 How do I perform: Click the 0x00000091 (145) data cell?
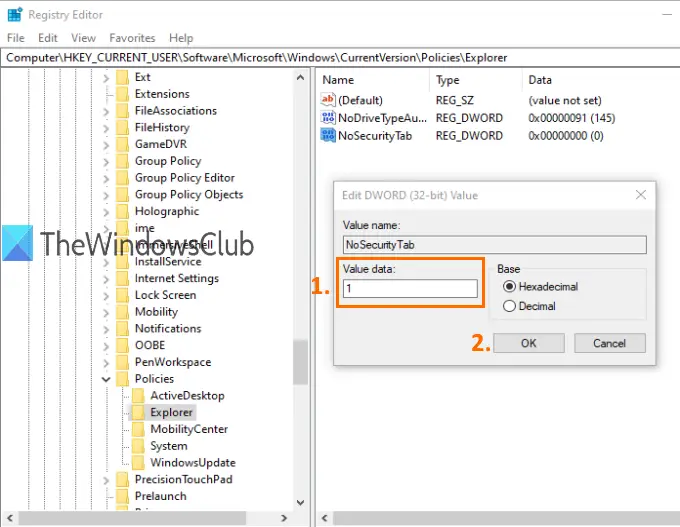point(572,118)
